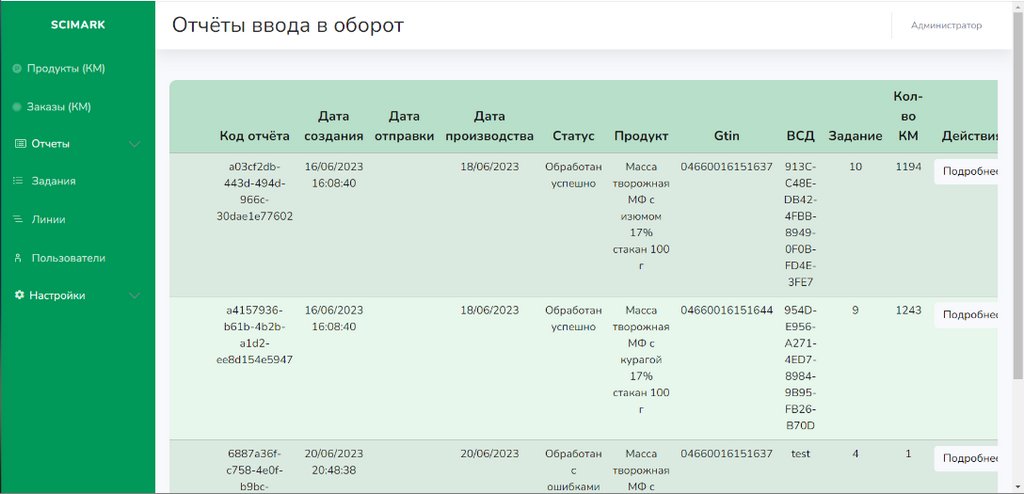
Task: Click Gtin 04660016151637 in first row
Action: 726,167
